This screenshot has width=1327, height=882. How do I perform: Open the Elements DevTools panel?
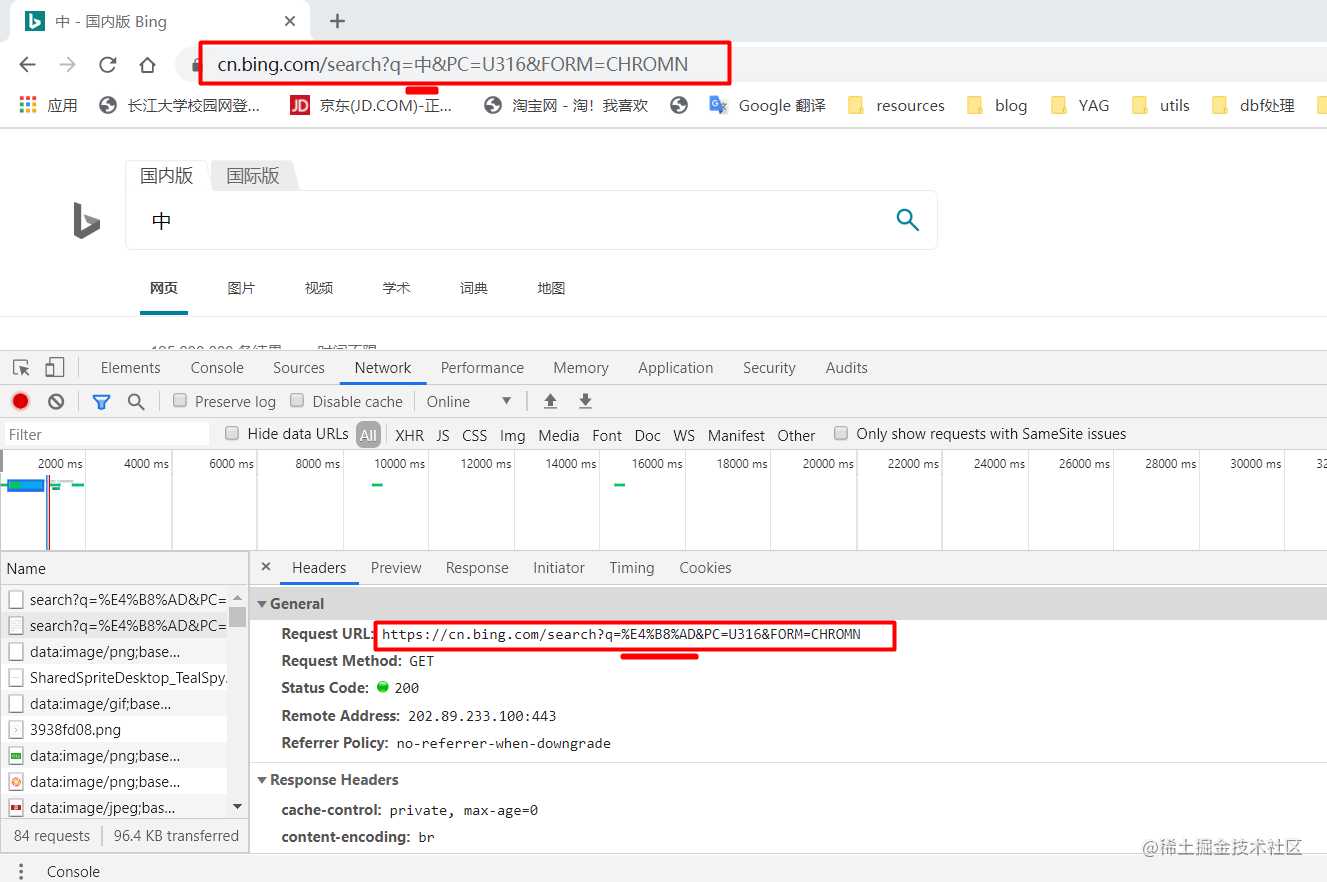(130, 368)
